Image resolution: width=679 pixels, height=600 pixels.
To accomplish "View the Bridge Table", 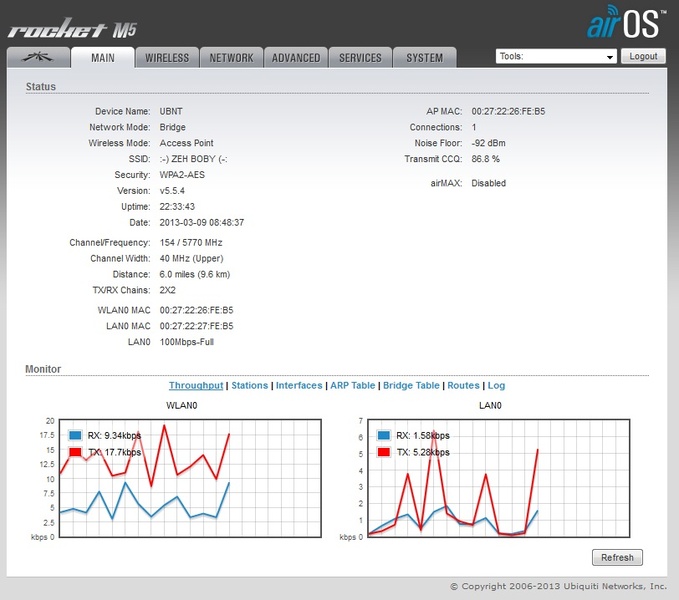I will 411,385.
